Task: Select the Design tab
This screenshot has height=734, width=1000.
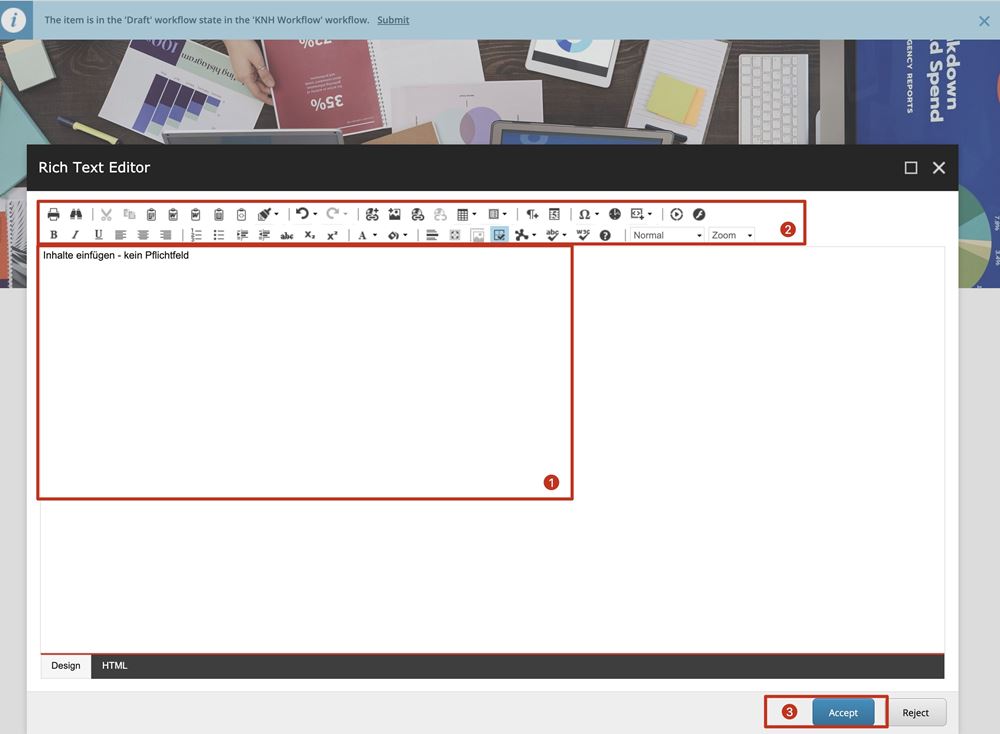Action: (x=66, y=666)
